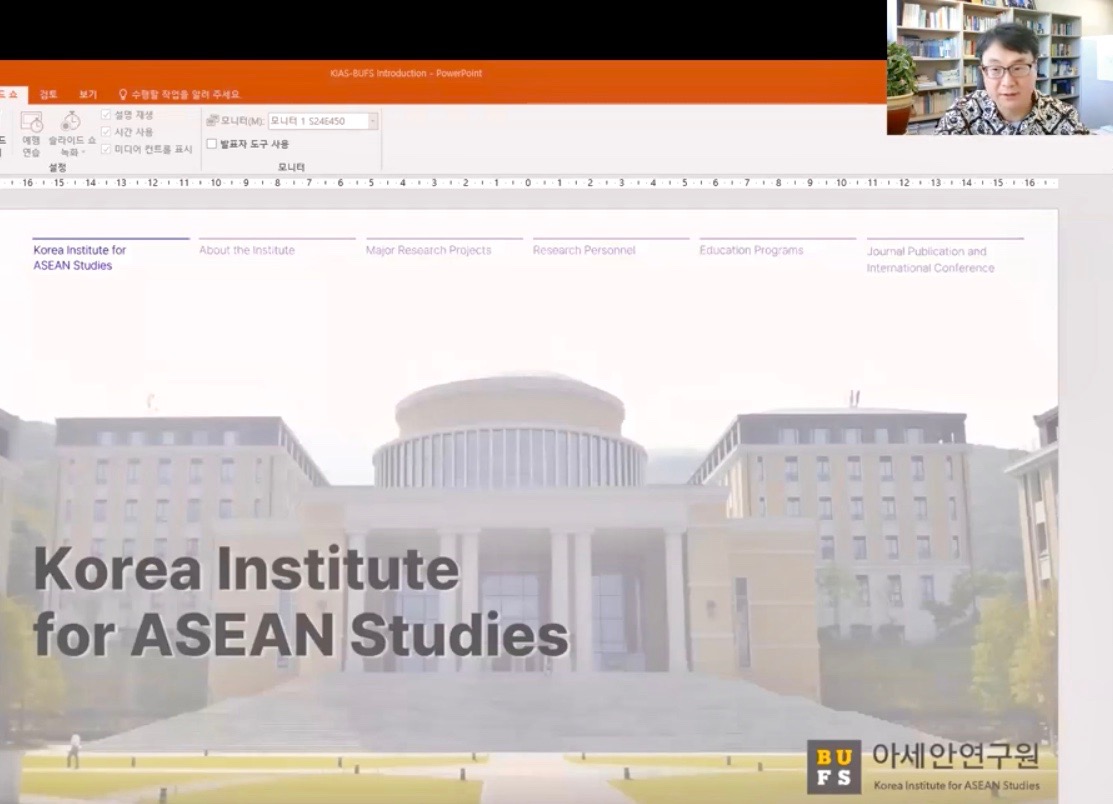Select Research Personnel navigation item
This screenshot has height=804, width=1113.
584,250
